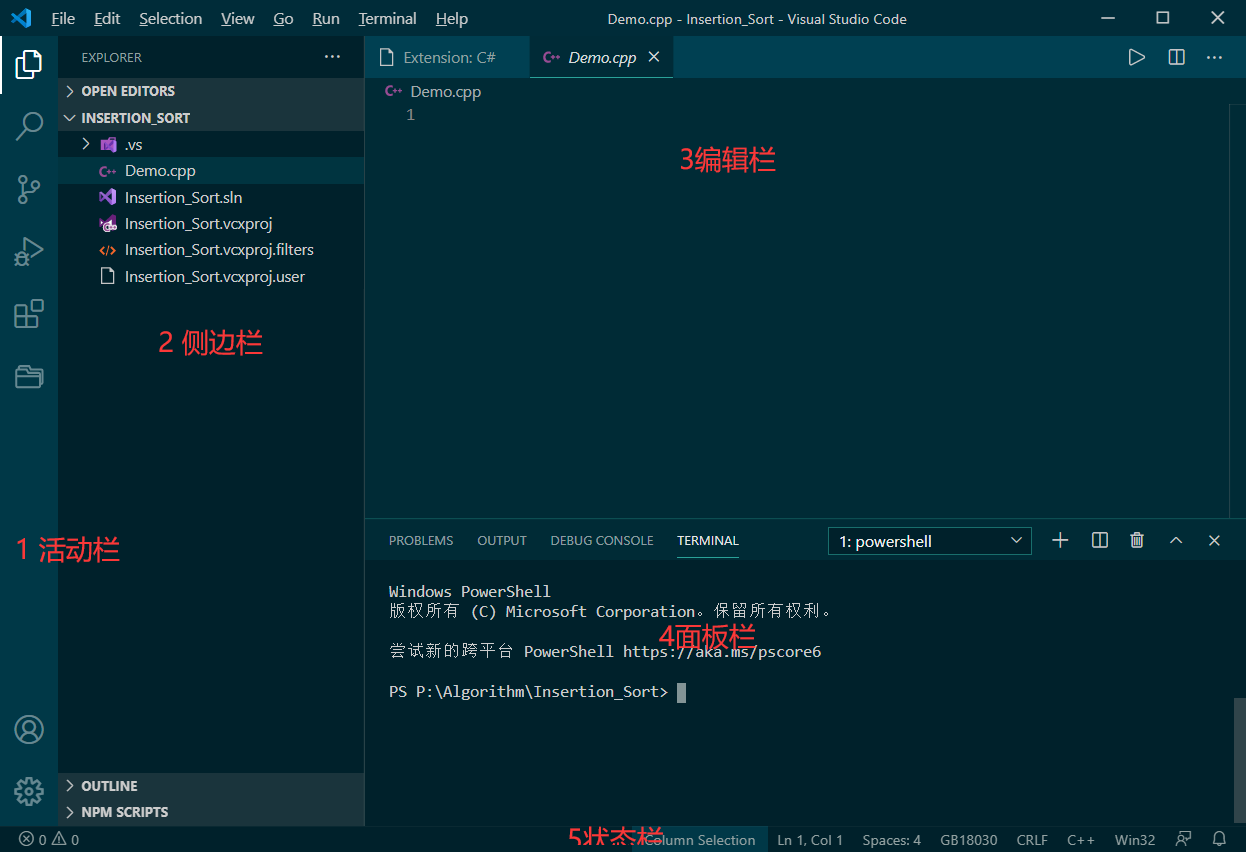Expand the OUTLINE section

(x=211, y=786)
